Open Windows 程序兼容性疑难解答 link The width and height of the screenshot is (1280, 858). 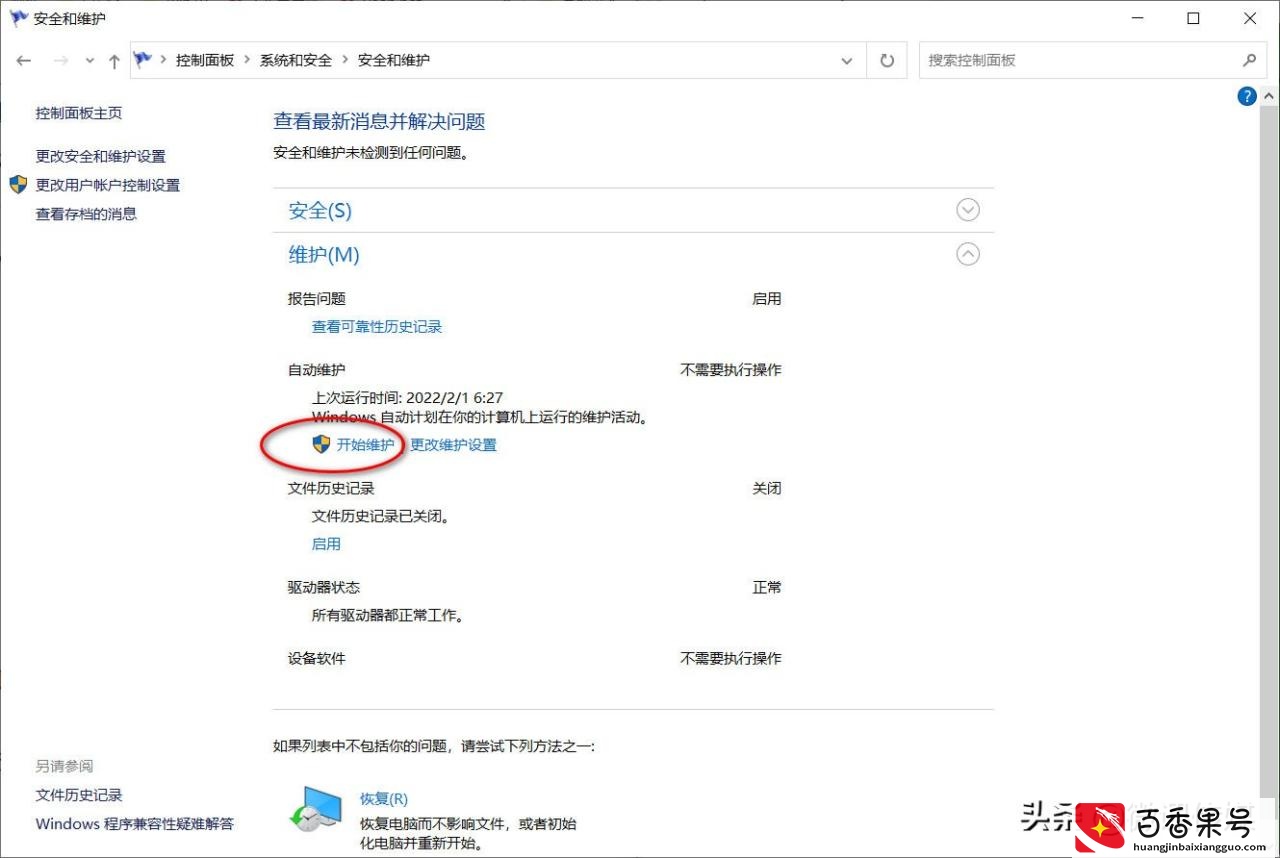(x=134, y=824)
